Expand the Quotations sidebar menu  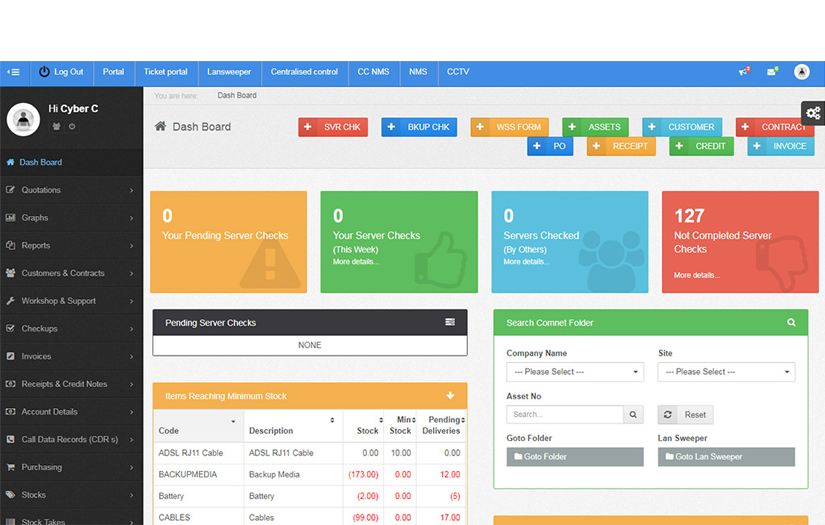(x=72, y=190)
